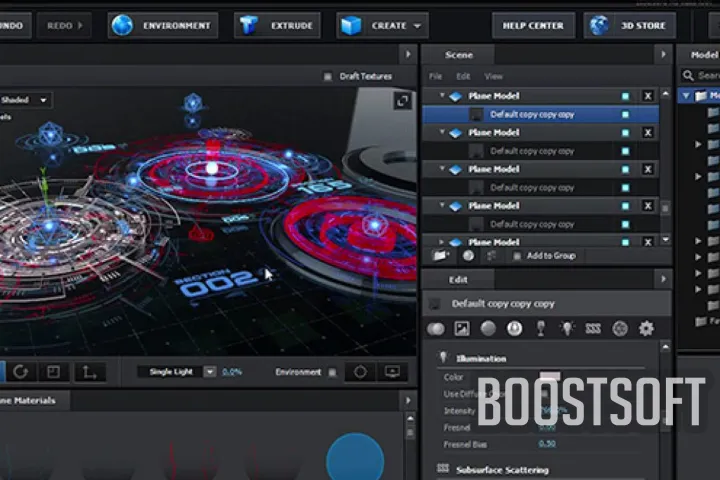The height and width of the screenshot is (480, 720).
Task: Open the File menu in Scene panel
Action: point(435,76)
